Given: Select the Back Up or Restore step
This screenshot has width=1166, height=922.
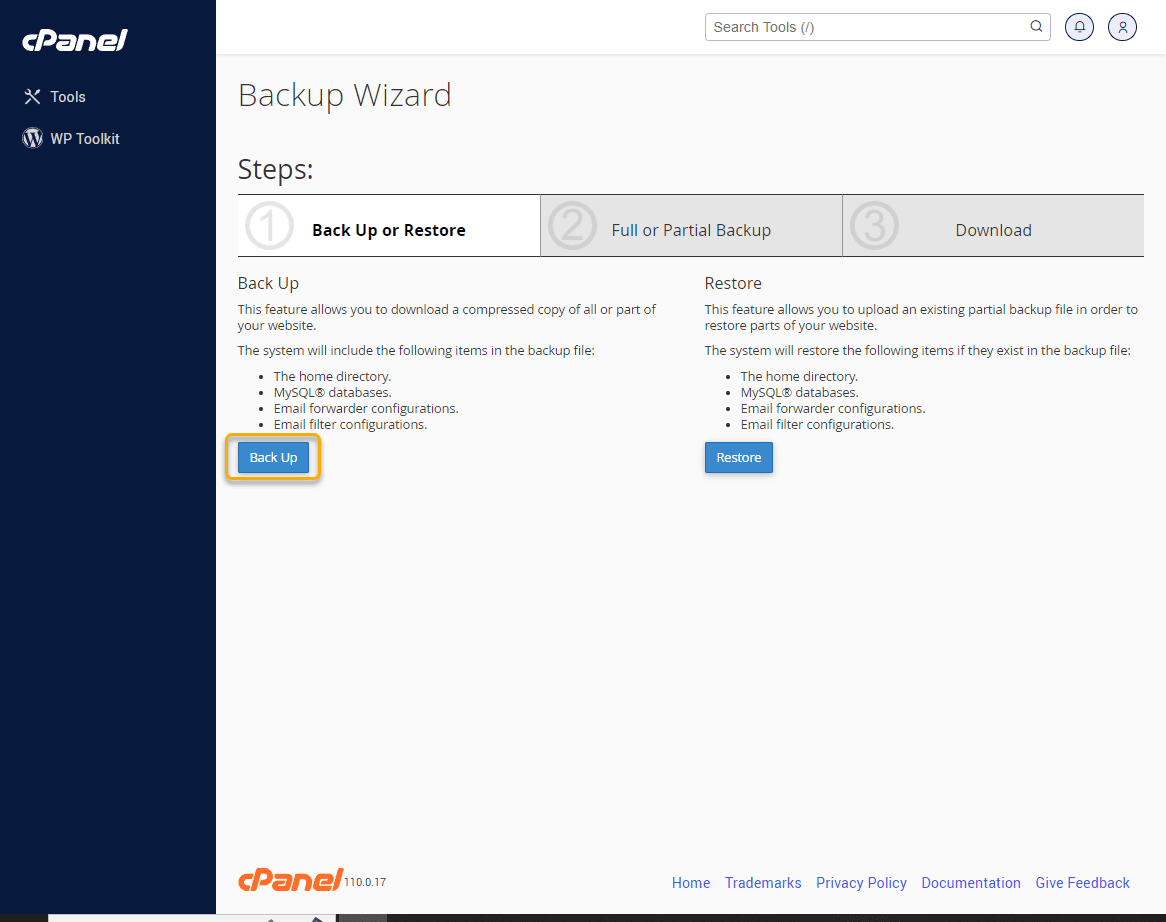Looking at the screenshot, I should (x=389, y=226).
